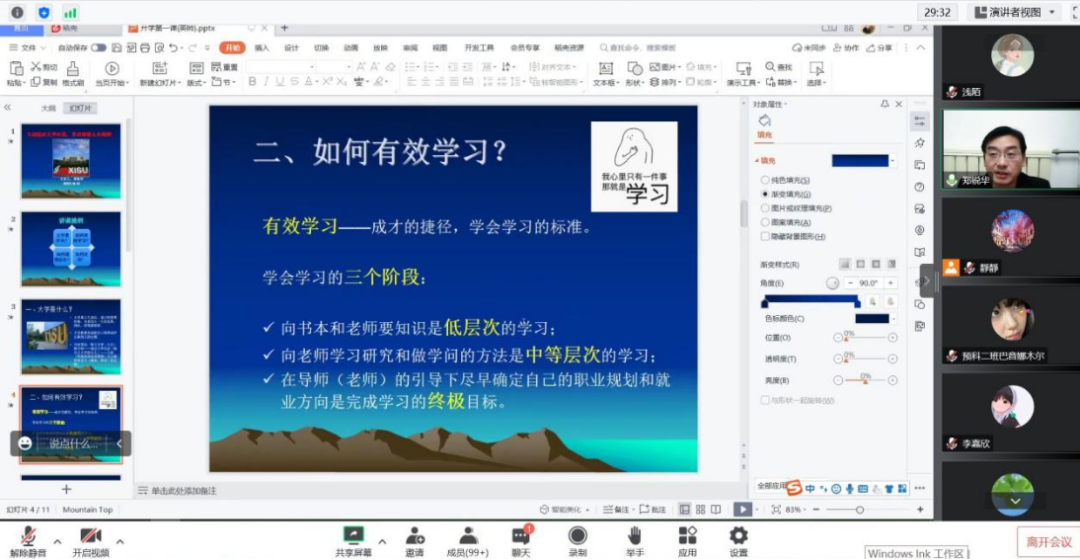Select the 纯色填充 solid fill radio button
This screenshot has height=560, width=1080.
pyautogui.click(x=766, y=180)
